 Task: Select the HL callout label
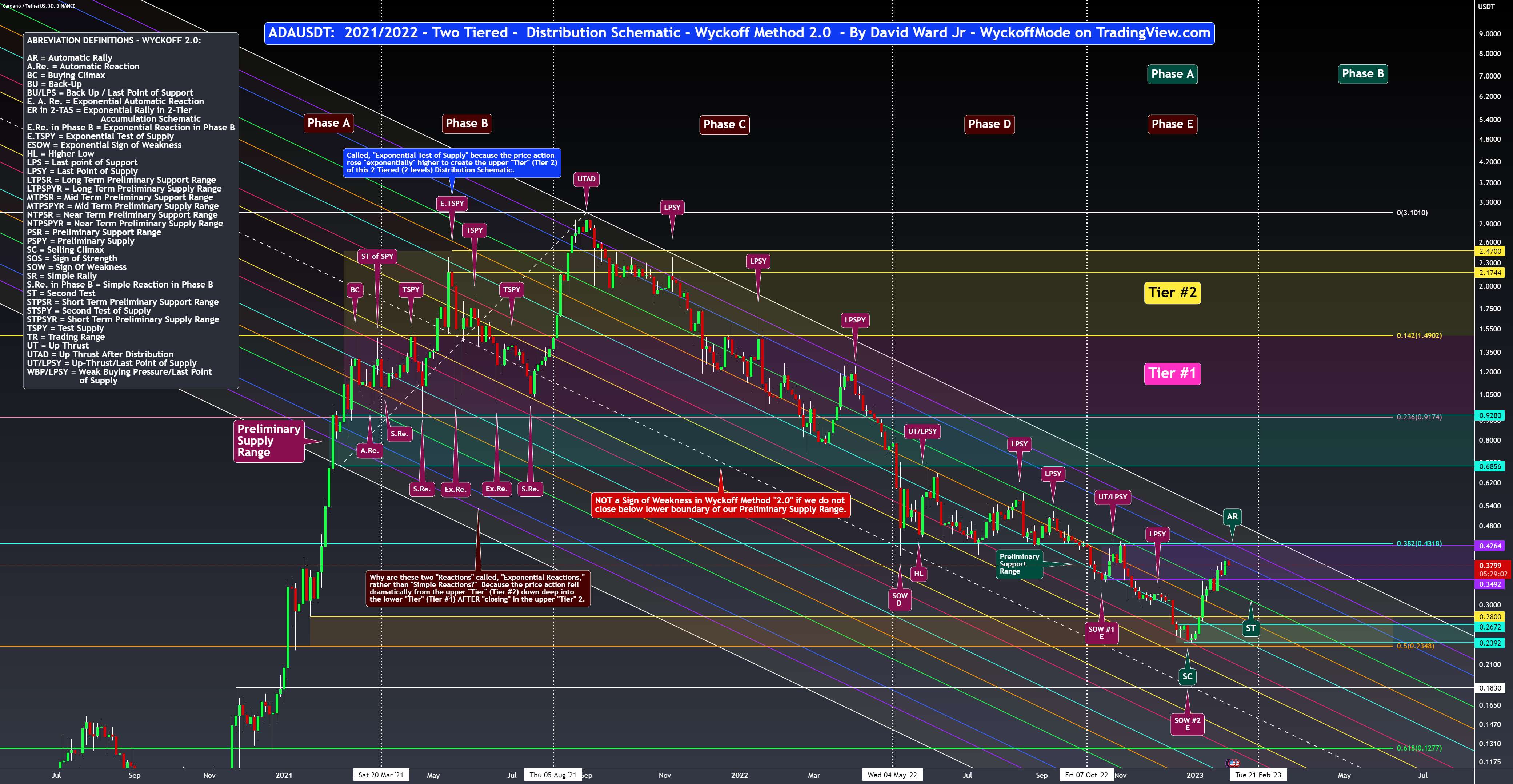pyautogui.click(x=918, y=574)
